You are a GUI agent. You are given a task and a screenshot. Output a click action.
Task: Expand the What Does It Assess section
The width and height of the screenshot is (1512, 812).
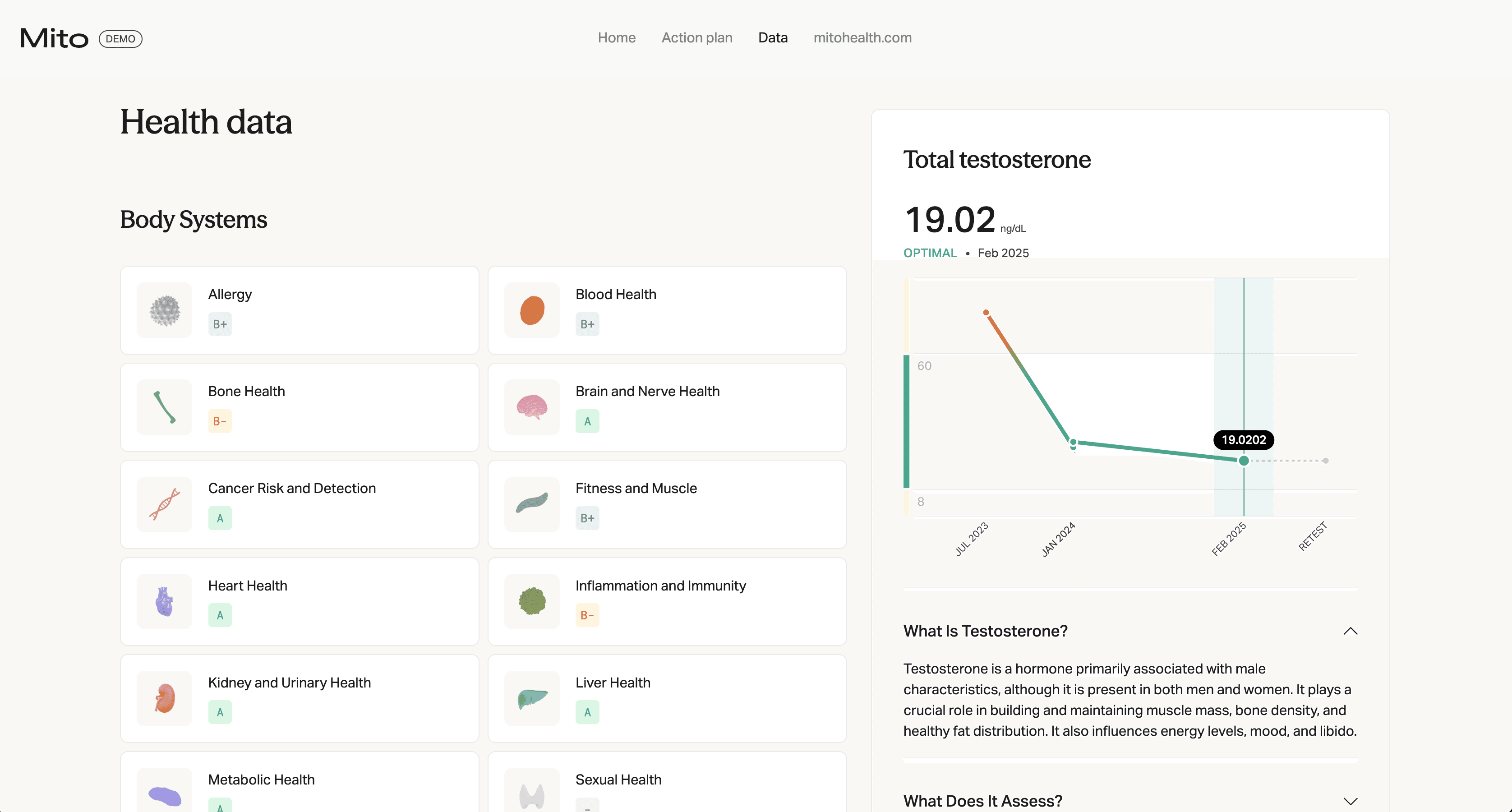coord(1350,801)
